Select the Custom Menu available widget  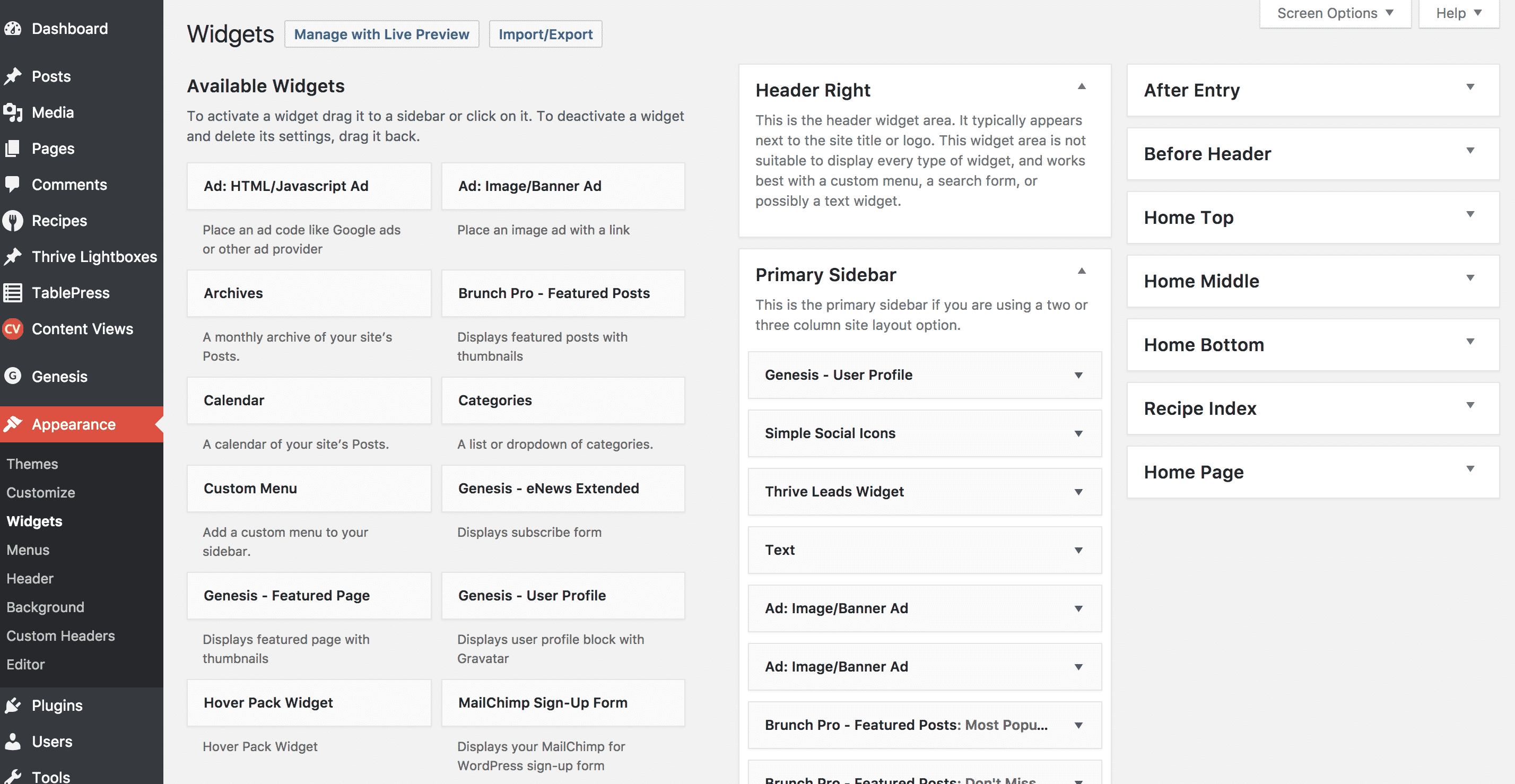[x=309, y=488]
